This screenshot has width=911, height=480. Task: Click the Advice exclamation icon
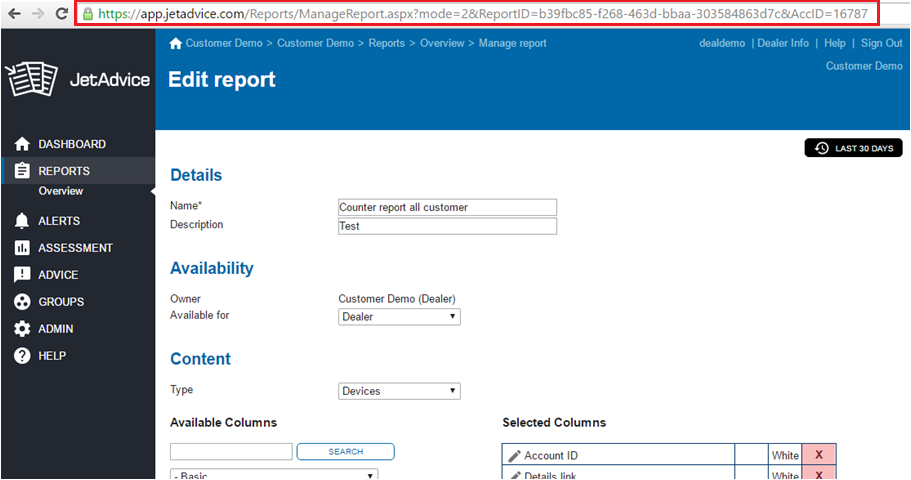[21, 275]
